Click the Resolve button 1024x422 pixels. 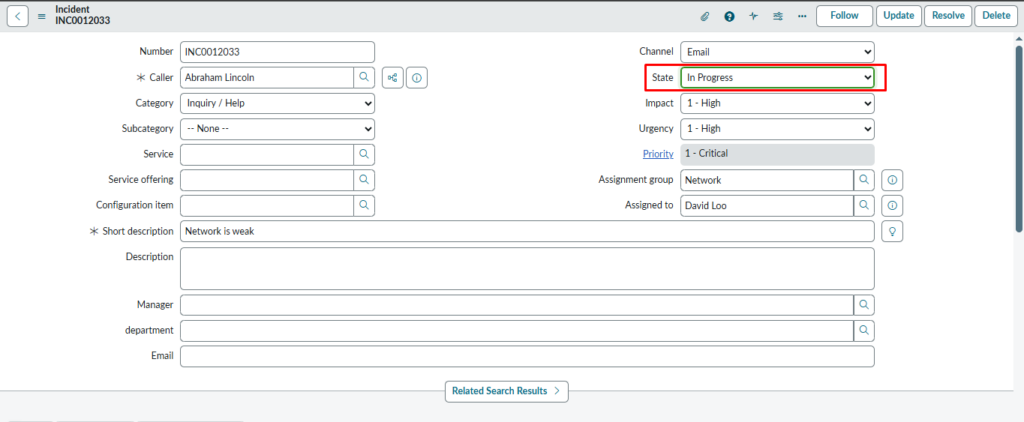947,16
